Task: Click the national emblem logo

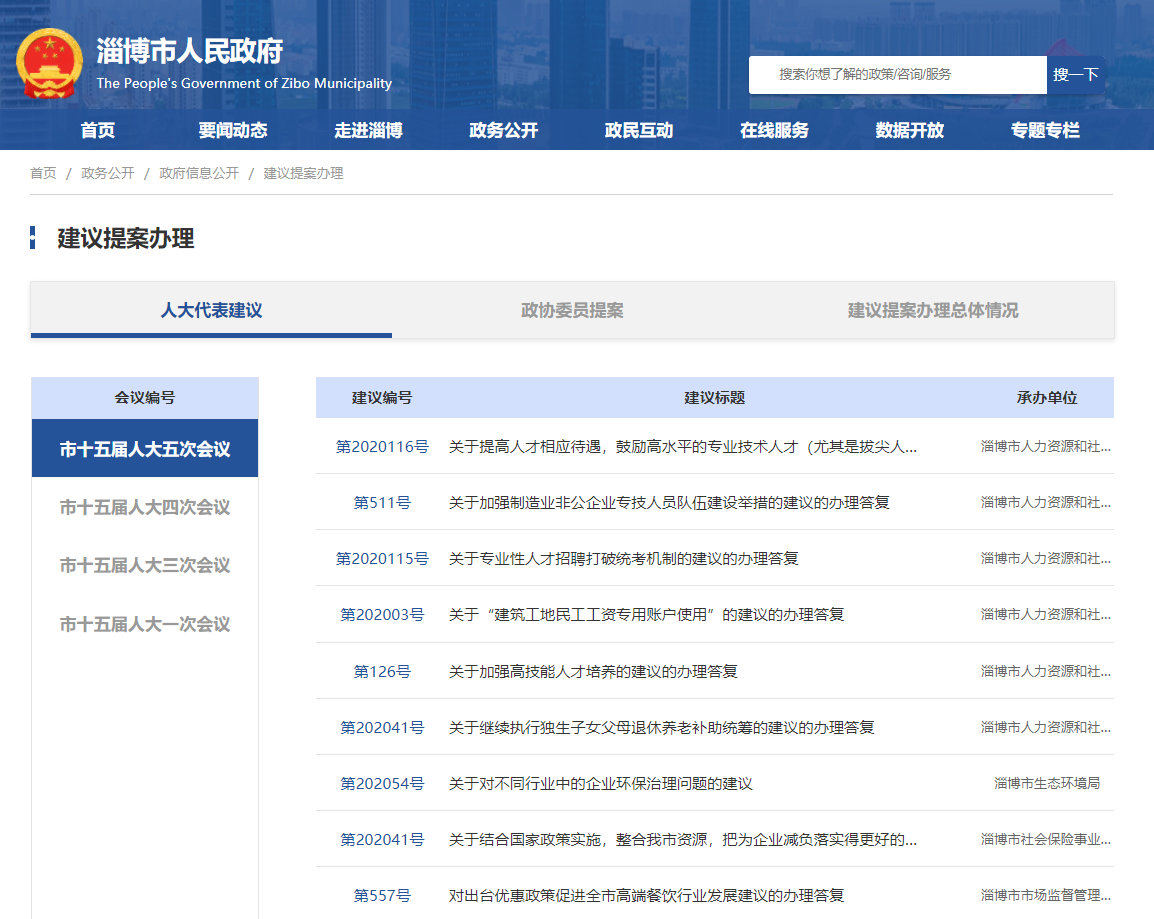Action: 50,64
